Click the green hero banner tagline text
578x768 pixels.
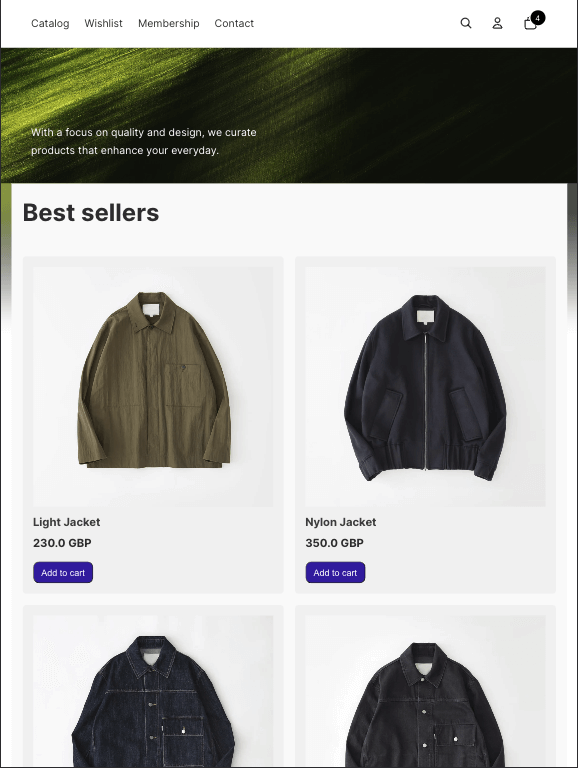pos(144,141)
